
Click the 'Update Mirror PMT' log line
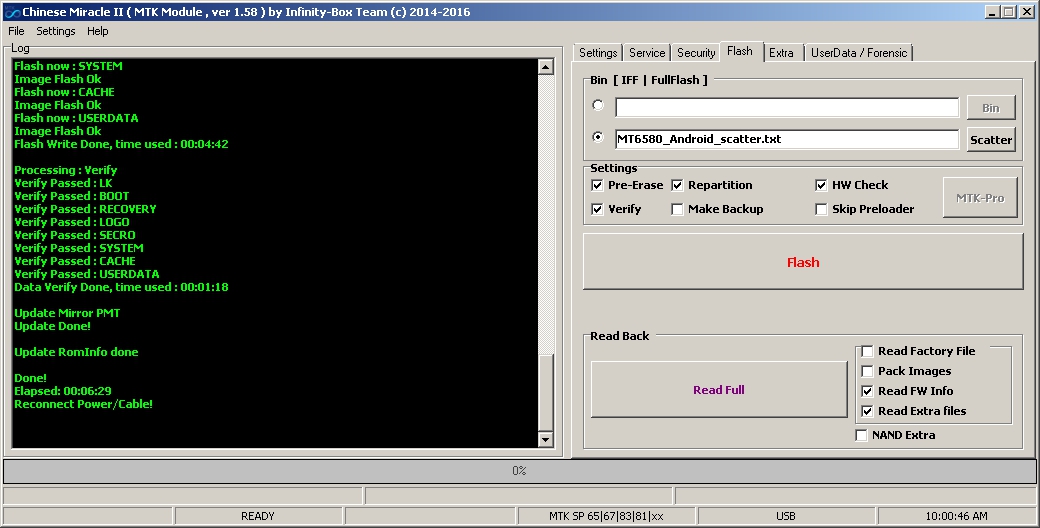67,313
